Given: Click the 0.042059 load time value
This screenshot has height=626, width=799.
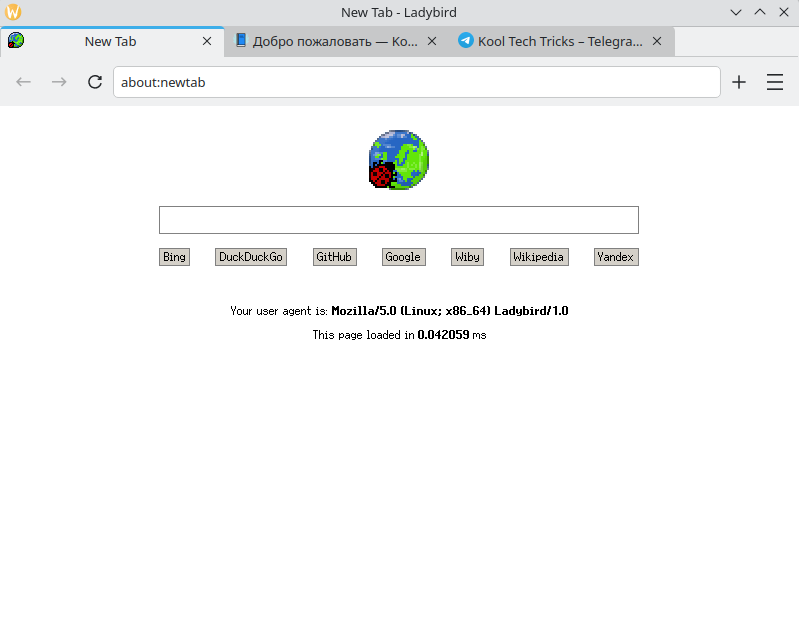Looking at the screenshot, I should coord(443,335).
